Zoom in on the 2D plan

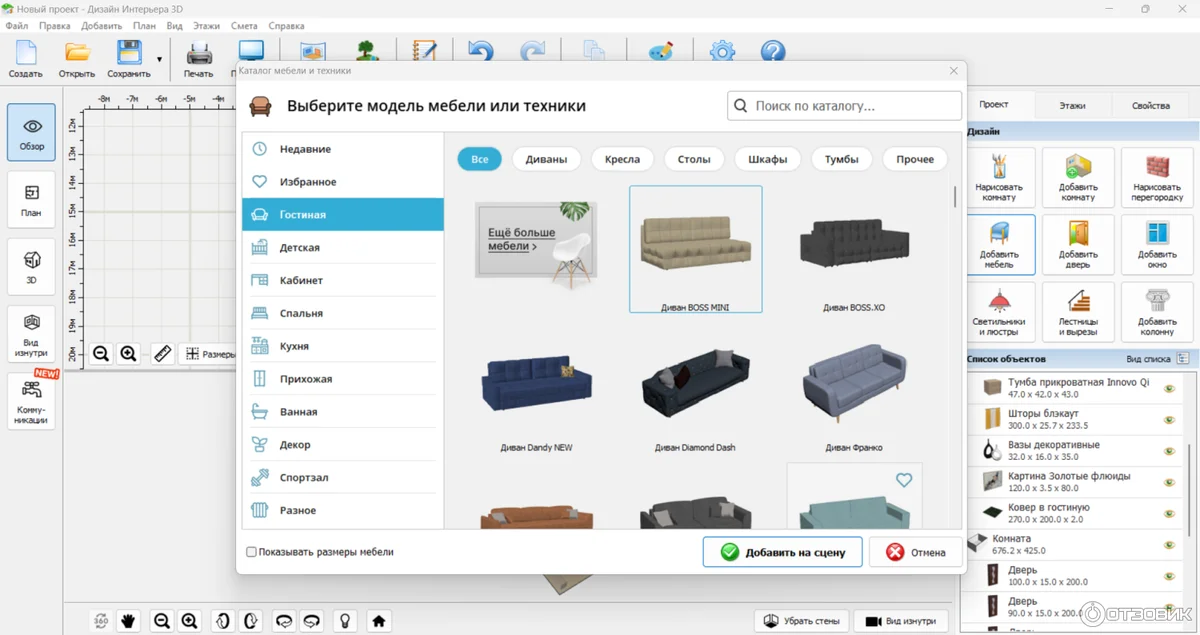coord(129,353)
